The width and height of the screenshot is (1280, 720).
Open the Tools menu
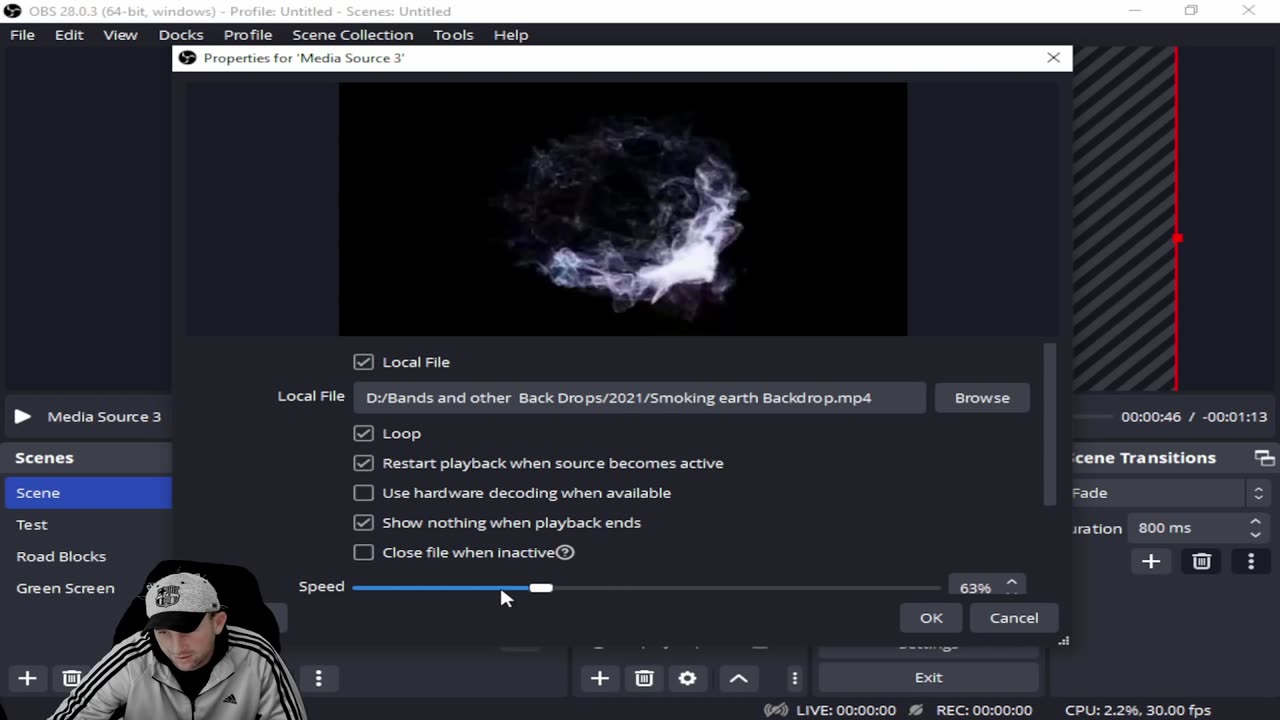click(x=453, y=35)
